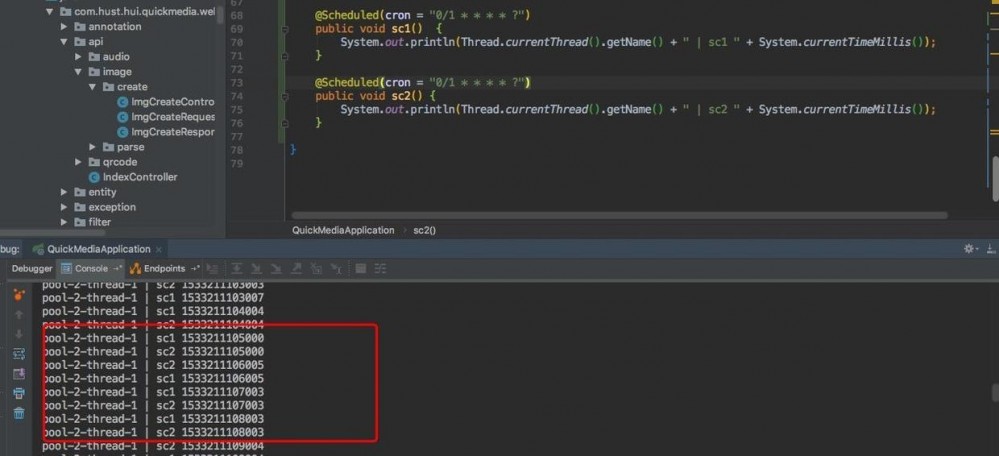Click the Run to Cursor debug icon
The height and width of the screenshot is (456, 999).
[336, 269]
